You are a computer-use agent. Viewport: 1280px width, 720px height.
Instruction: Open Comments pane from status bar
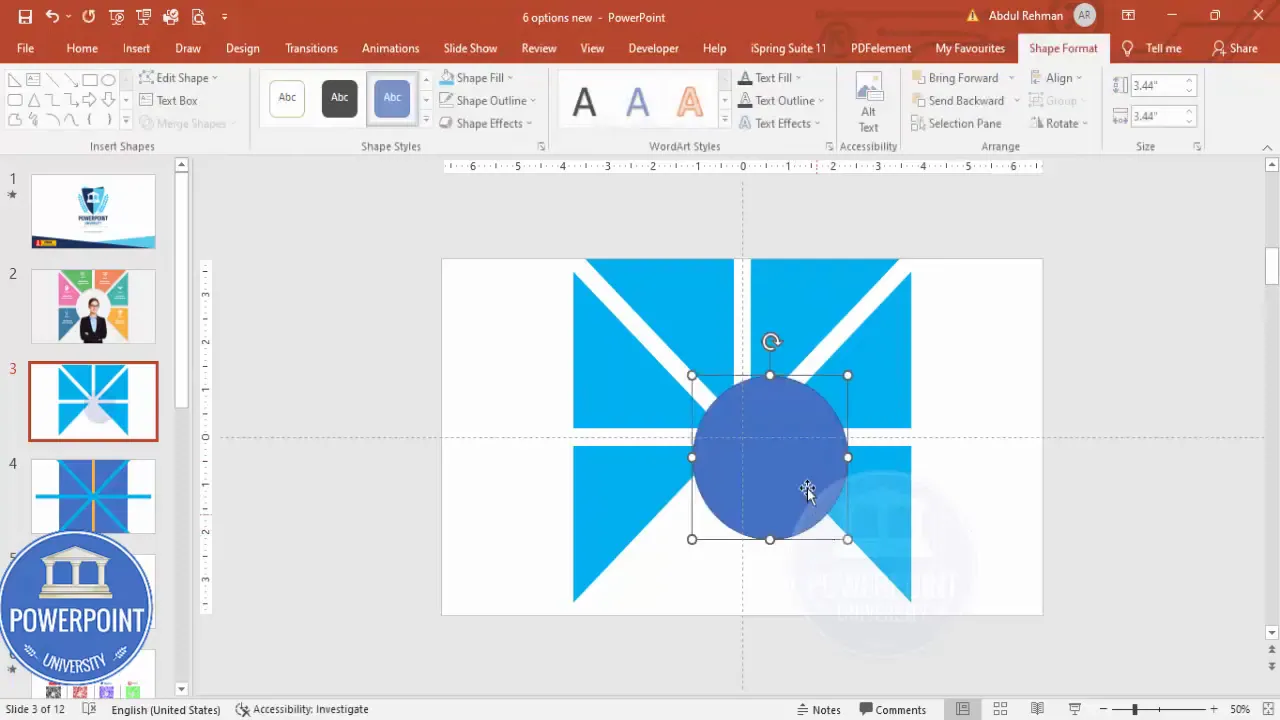(892, 709)
